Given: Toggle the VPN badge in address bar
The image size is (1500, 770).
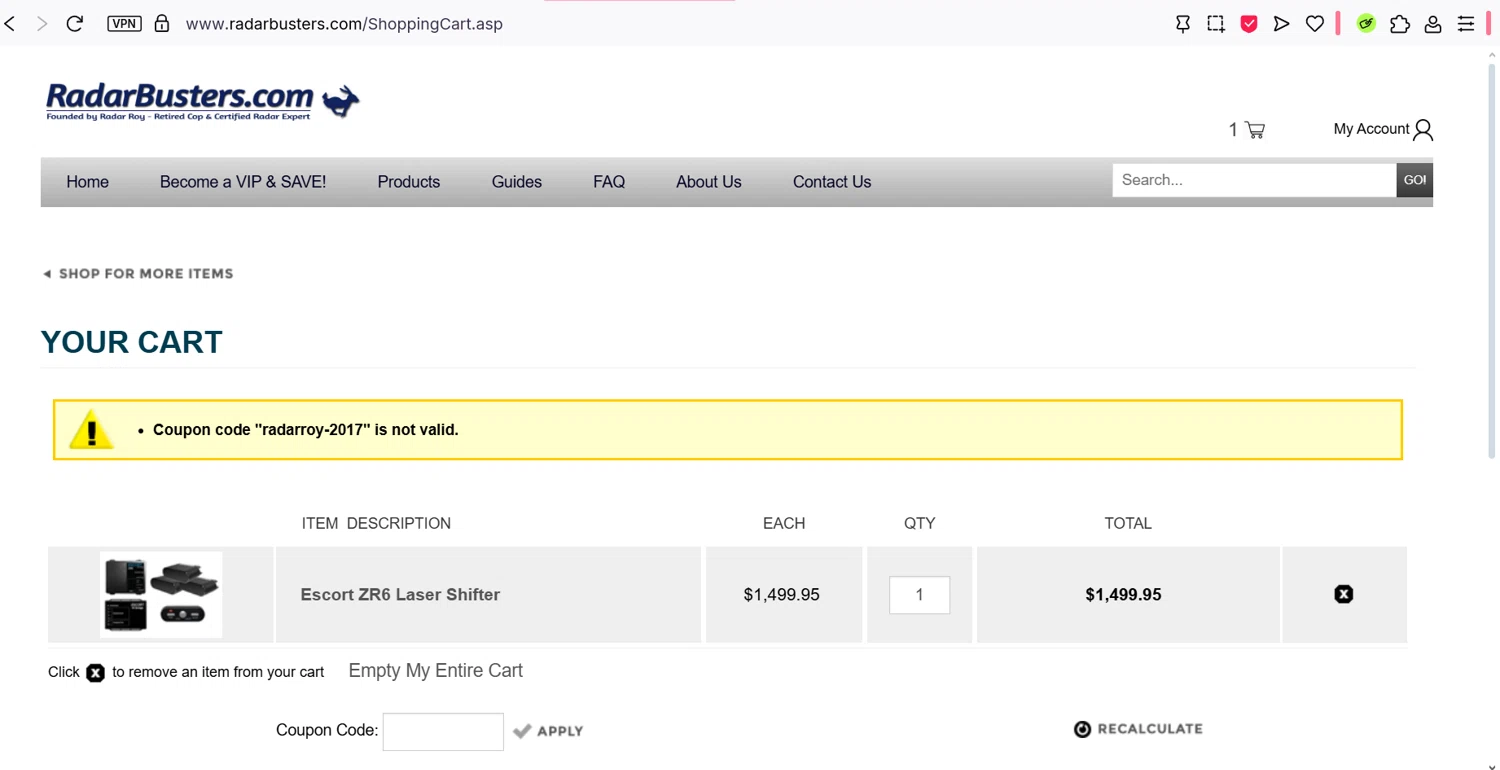Looking at the screenshot, I should 124,24.
